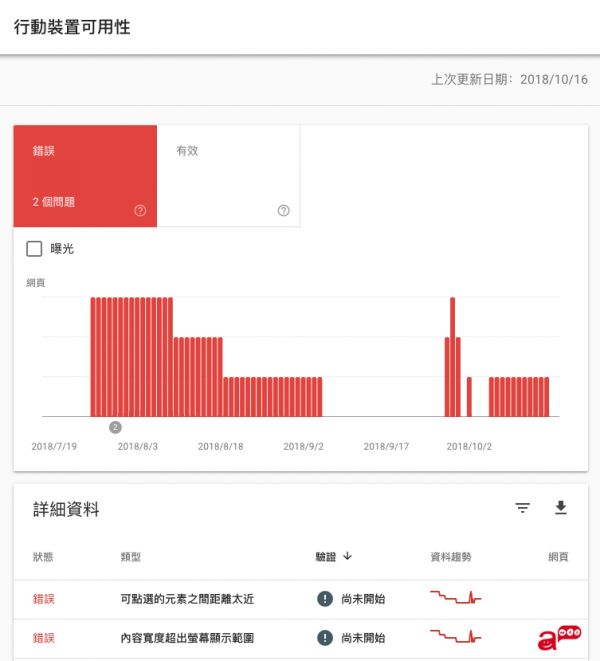Click warning icon in 內容寬度超出螢幕顯示範圍 row
The width and height of the screenshot is (600, 661).
click(x=325, y=637)
